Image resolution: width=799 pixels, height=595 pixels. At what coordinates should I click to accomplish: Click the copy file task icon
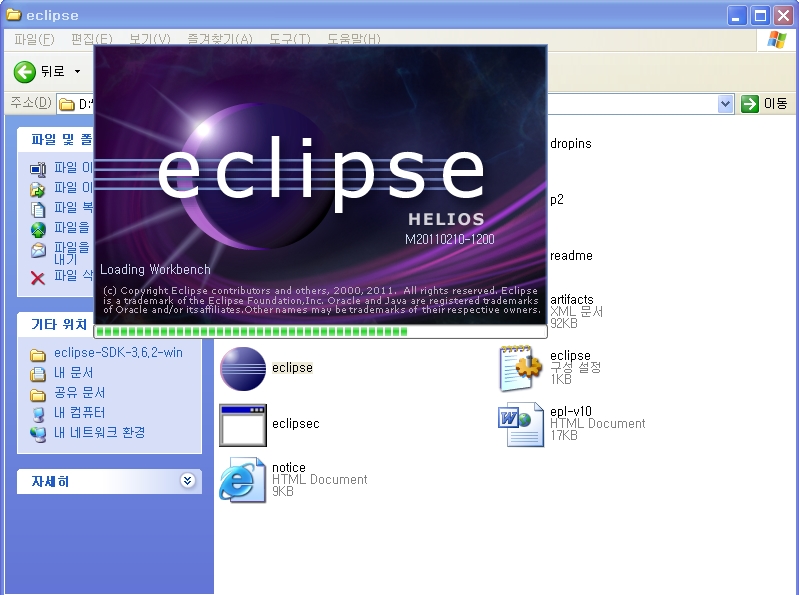point(38,209)
